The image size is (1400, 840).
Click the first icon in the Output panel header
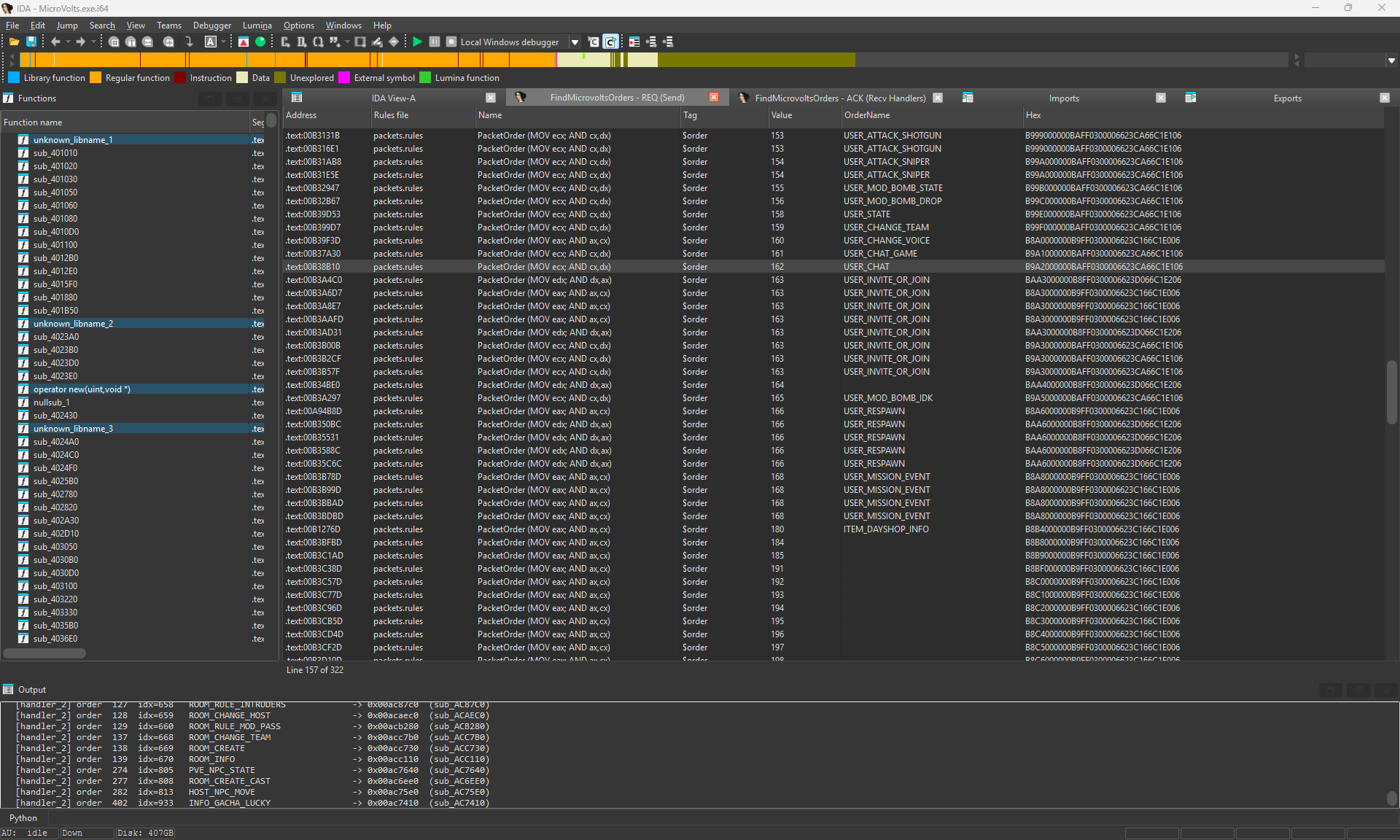1331,690
